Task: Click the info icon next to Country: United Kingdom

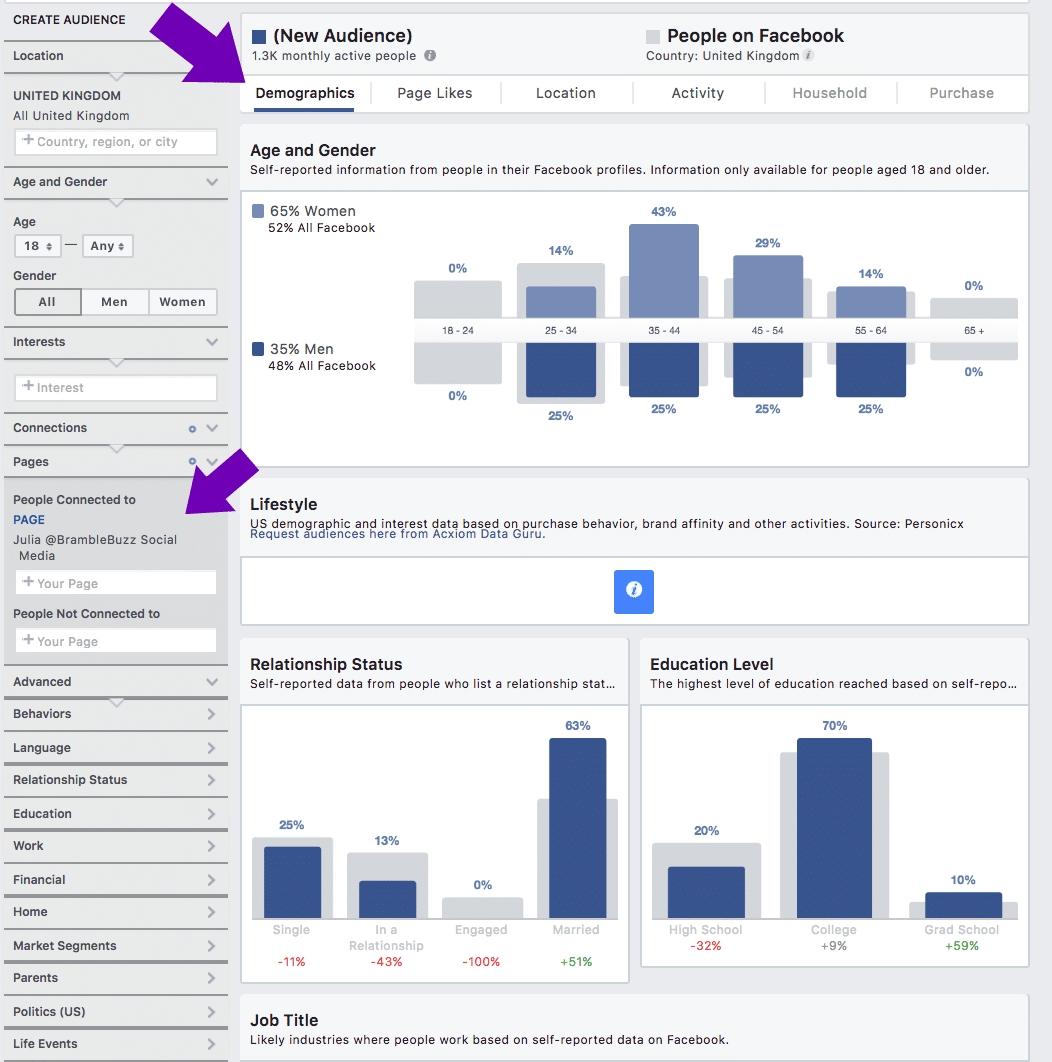Action: tap(808, 56)
